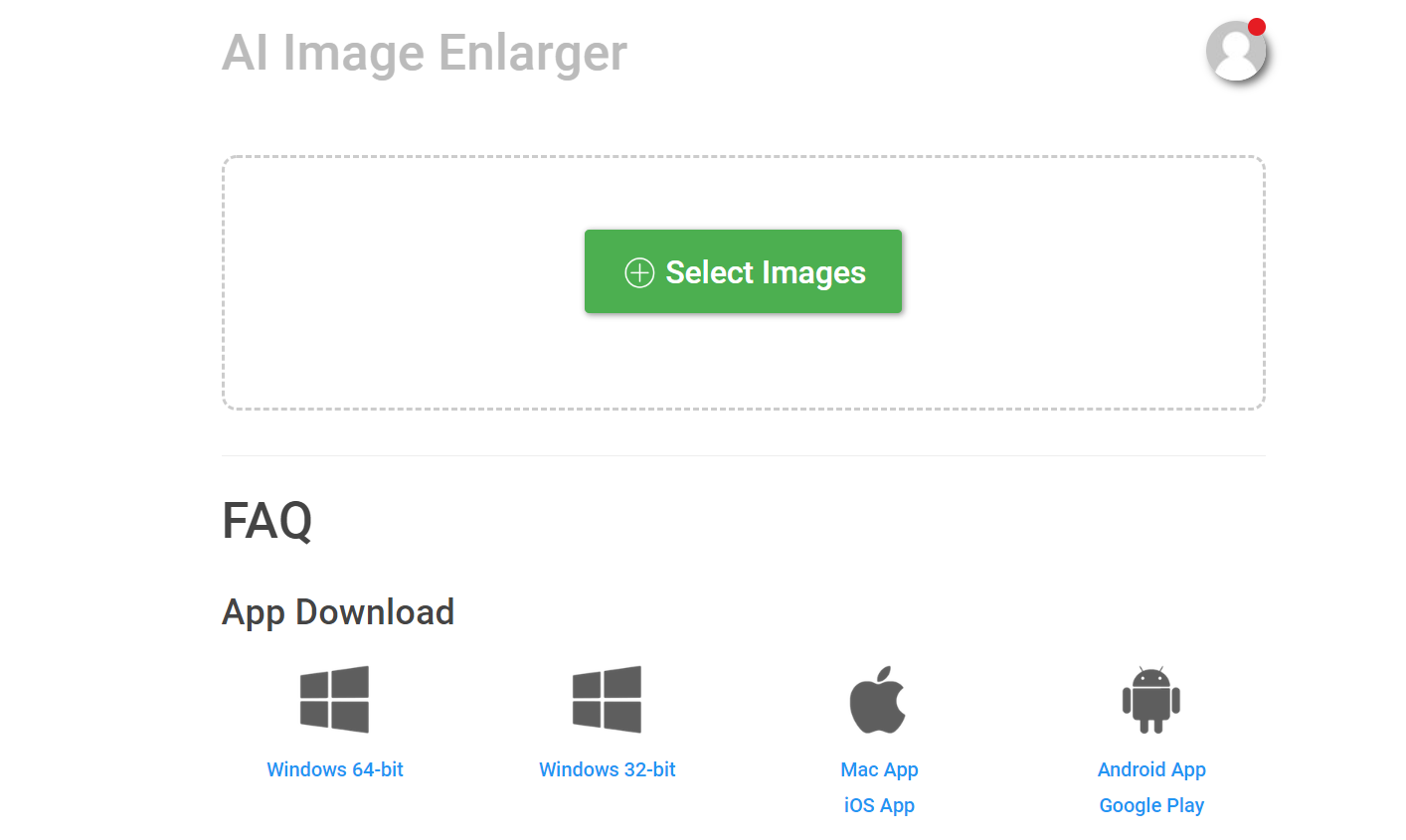1406x840 pixels.
Task: Click the divider line above FAQ
Action: tap(743, 455)
